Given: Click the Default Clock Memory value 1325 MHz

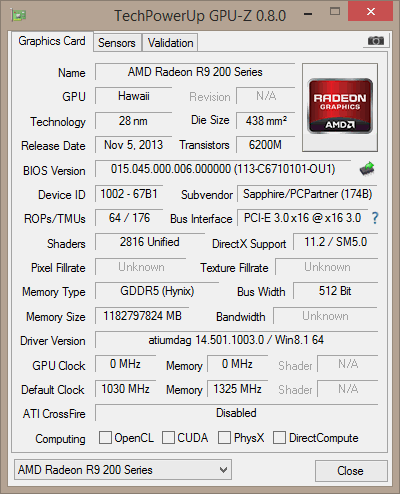Looking at the screenshot, I should [237, 389].
